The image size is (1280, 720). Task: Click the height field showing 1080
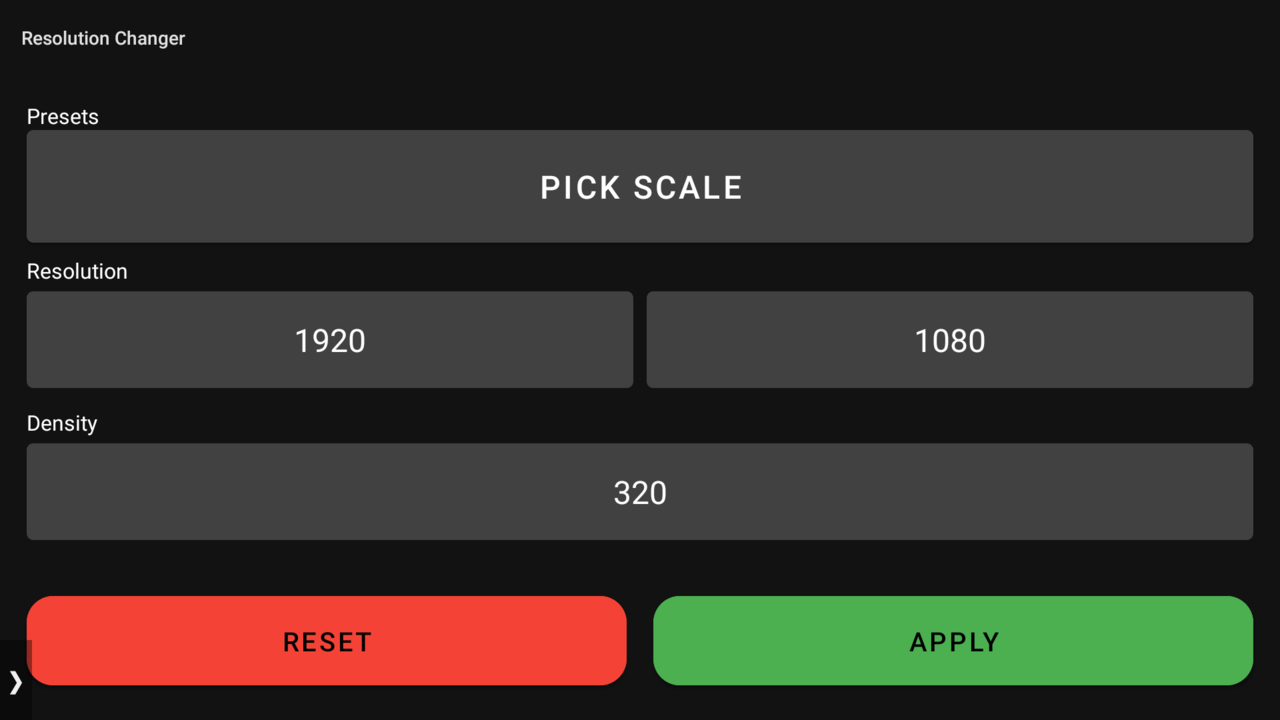click(x=950, y=341)
